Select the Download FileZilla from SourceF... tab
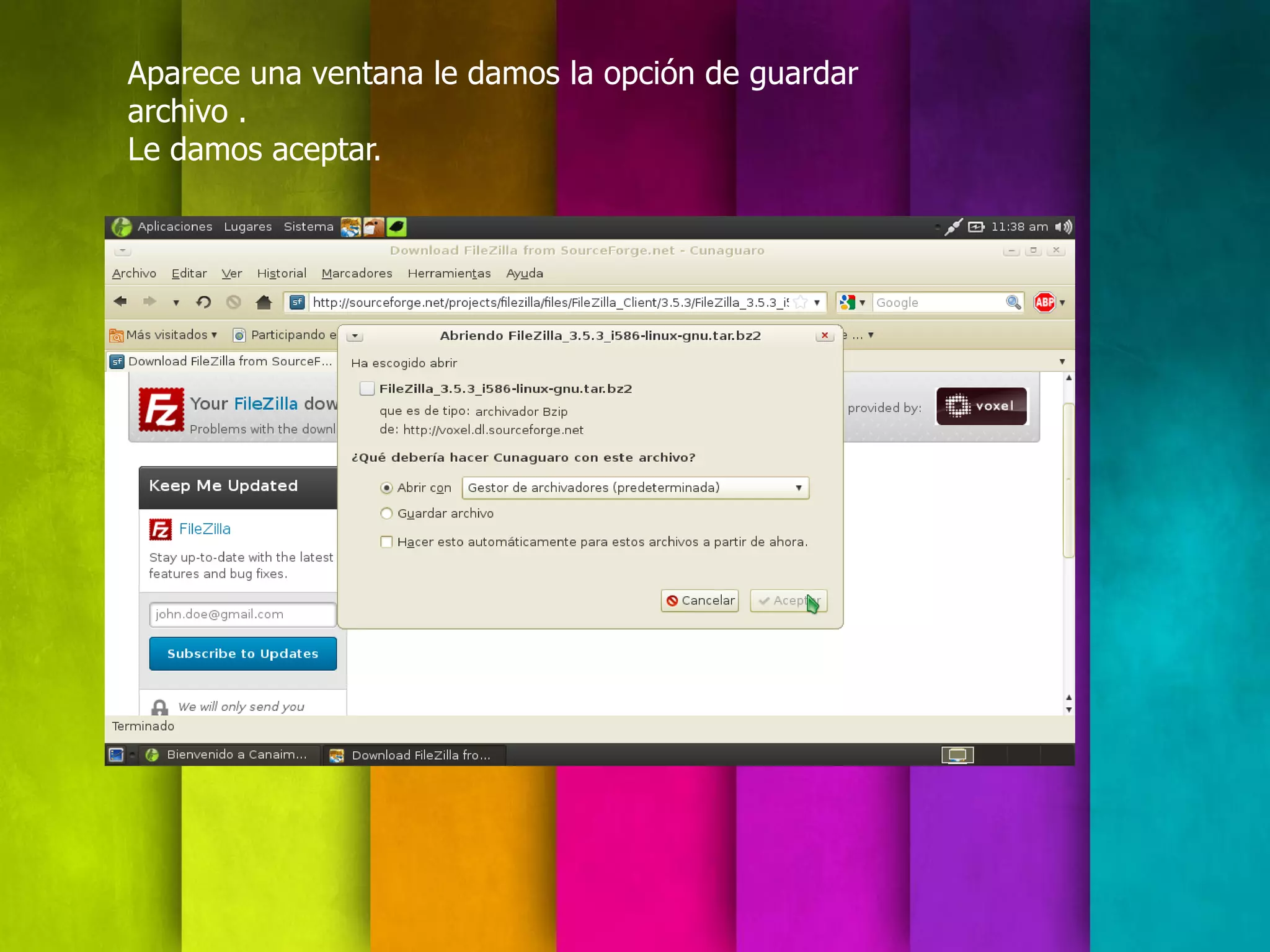 (x=222, y=361)
